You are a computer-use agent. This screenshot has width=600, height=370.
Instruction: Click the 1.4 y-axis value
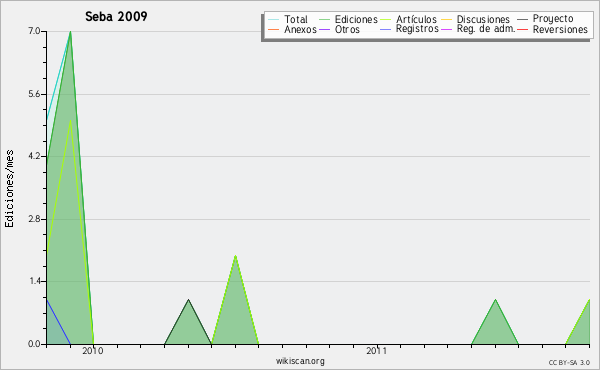point(34,281)
